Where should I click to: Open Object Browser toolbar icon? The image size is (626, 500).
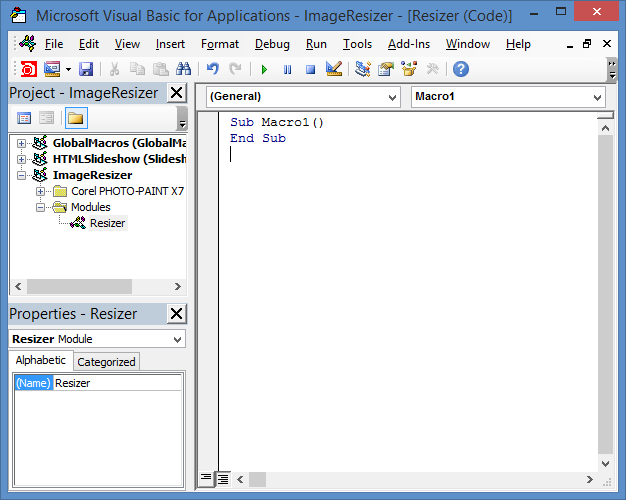click(409, 69)
